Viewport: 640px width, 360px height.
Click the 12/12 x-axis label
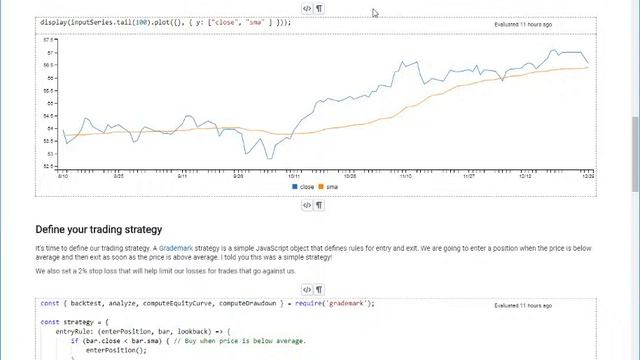click(525, 176)
